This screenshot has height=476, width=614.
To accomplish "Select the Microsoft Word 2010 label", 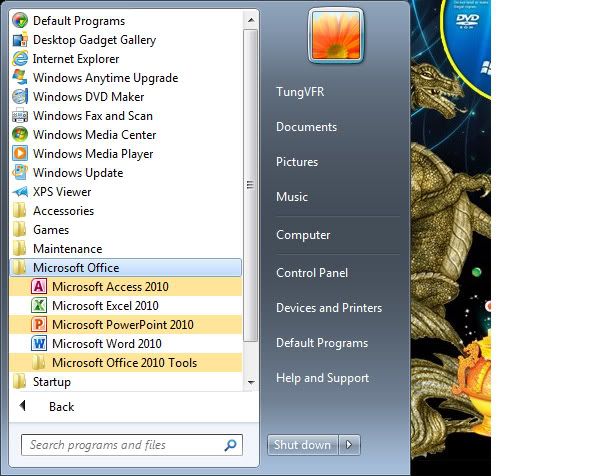I will [107, 344].
